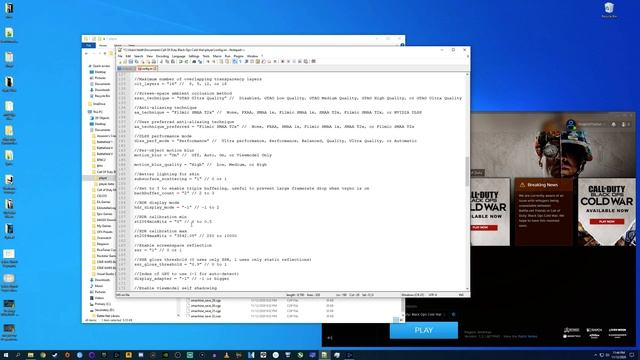Click the Zoom Out toolbar icon

click(x=214, y=62)
